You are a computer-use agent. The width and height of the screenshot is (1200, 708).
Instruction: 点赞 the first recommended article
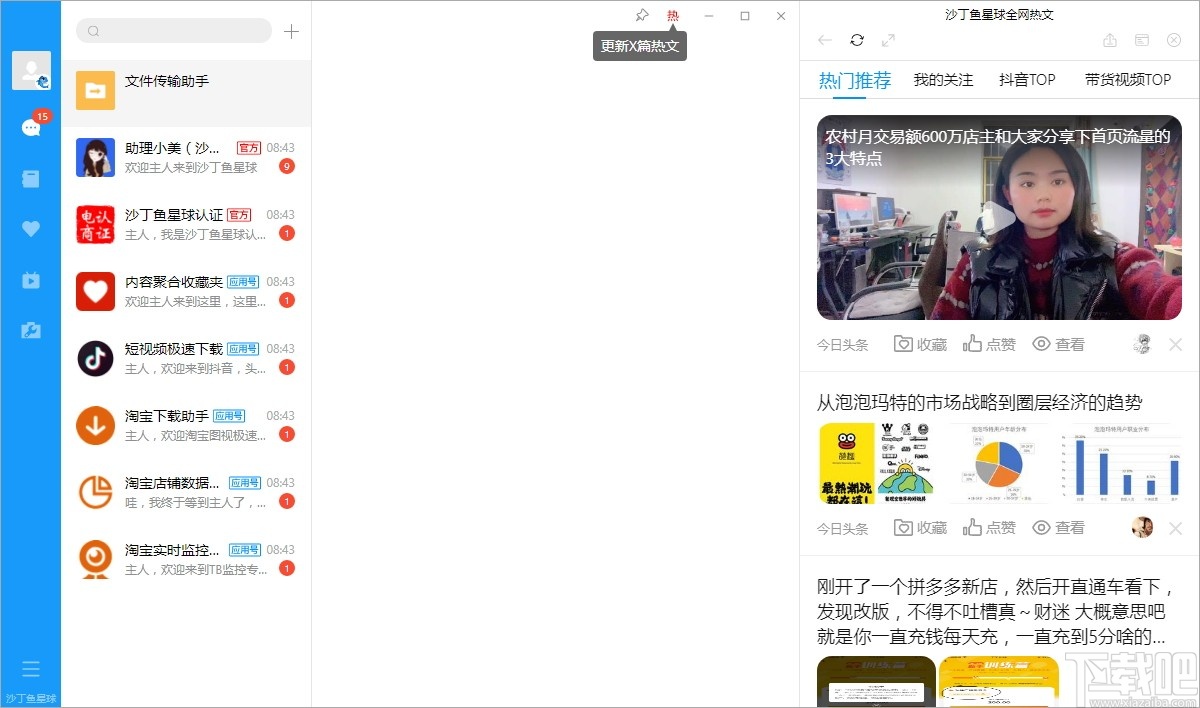[x=989, y=343]
